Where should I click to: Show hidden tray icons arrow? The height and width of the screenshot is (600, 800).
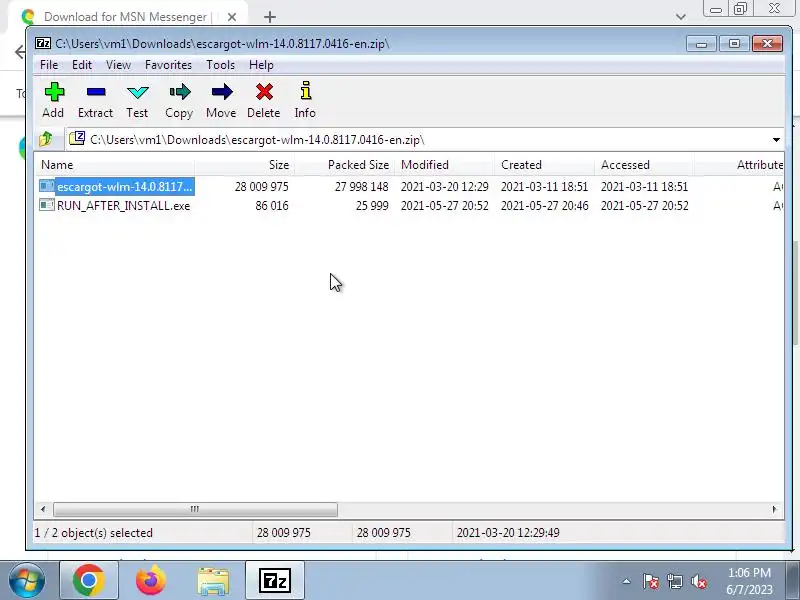pos(627,581)
